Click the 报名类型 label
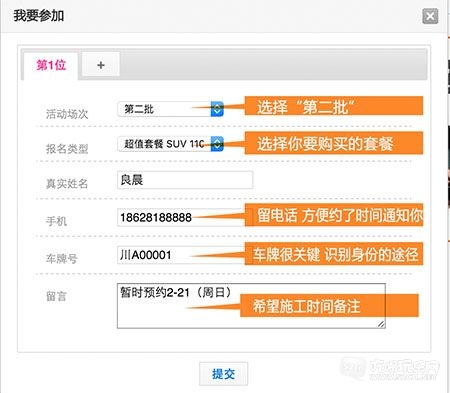Screen dimensions: 450x393 pos(67,149)
